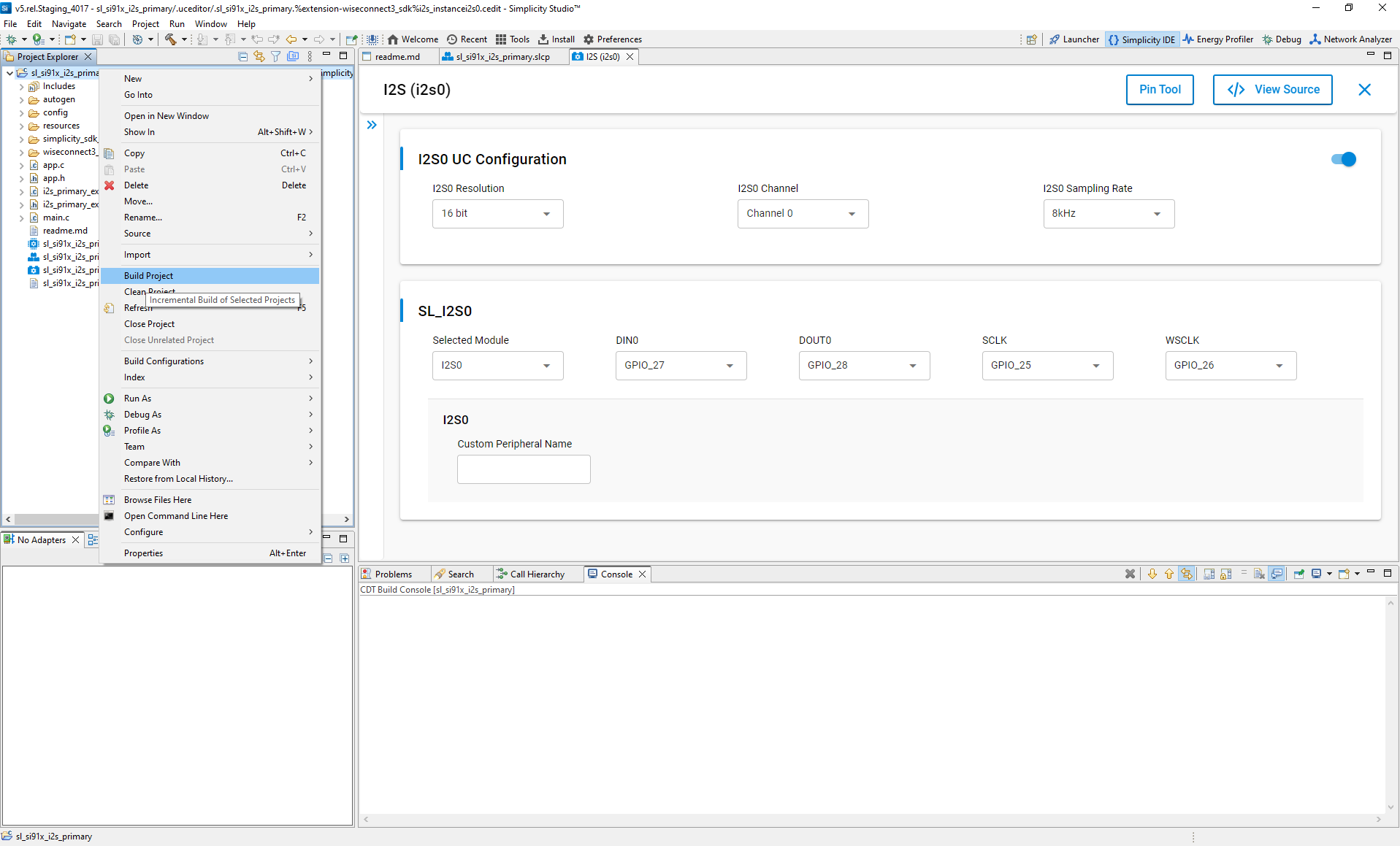Image resolution: width=1400 pixels, height=846 pixels.
Task: Collapse all in Project Explorer
Action: (242, 56)
